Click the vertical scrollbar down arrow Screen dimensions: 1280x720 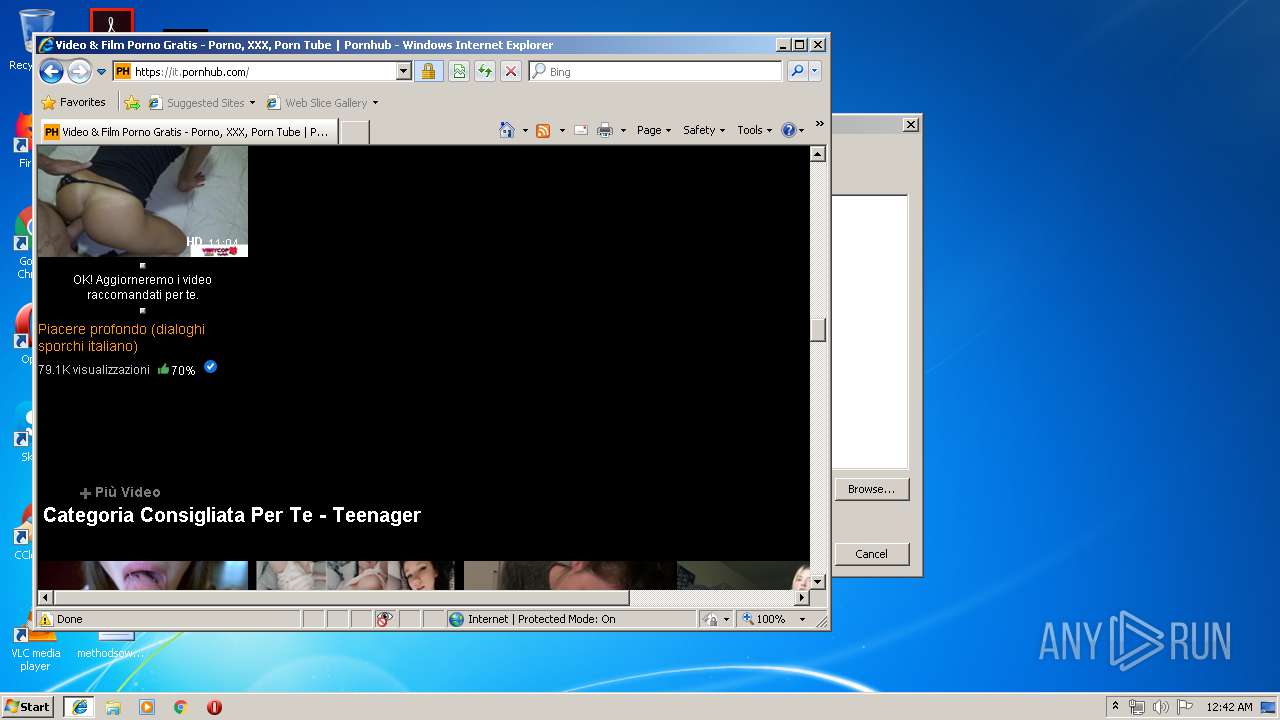818,581
